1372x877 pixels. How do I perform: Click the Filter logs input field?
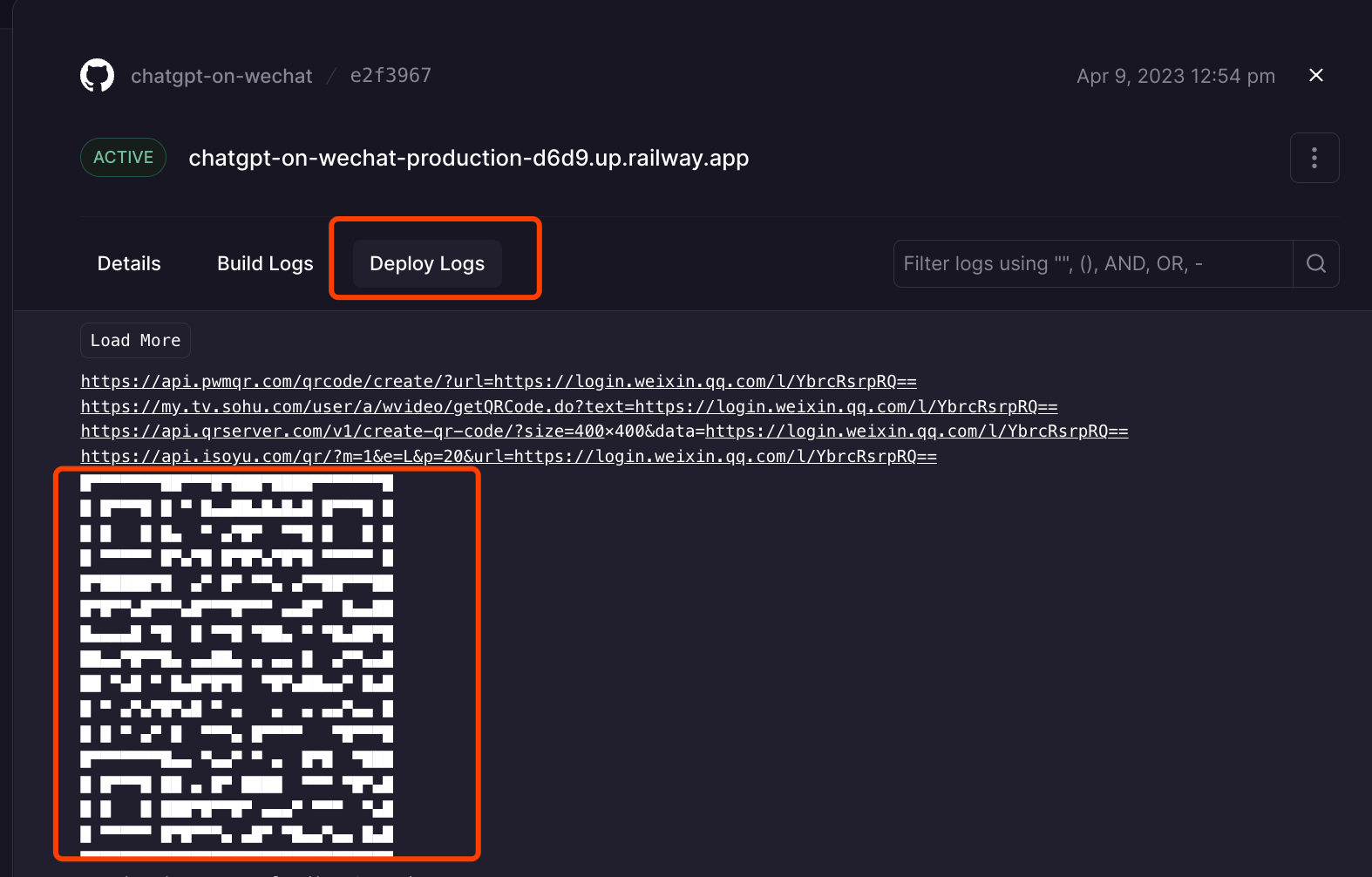[1093, 263]
